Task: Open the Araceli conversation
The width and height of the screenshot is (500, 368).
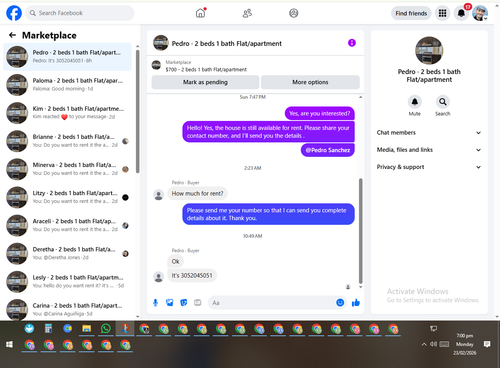Action: tap(68, 225)
